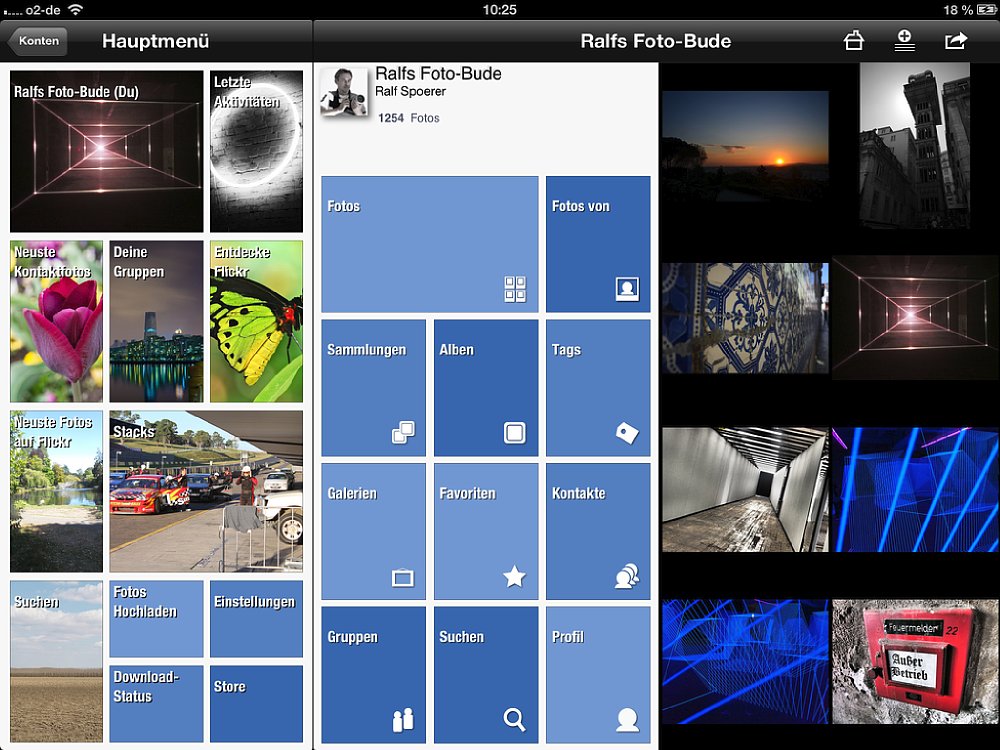The image size is (1000, 750).
Task: Tap the add-to-list plus icon
Action: [x=904, y=41]
